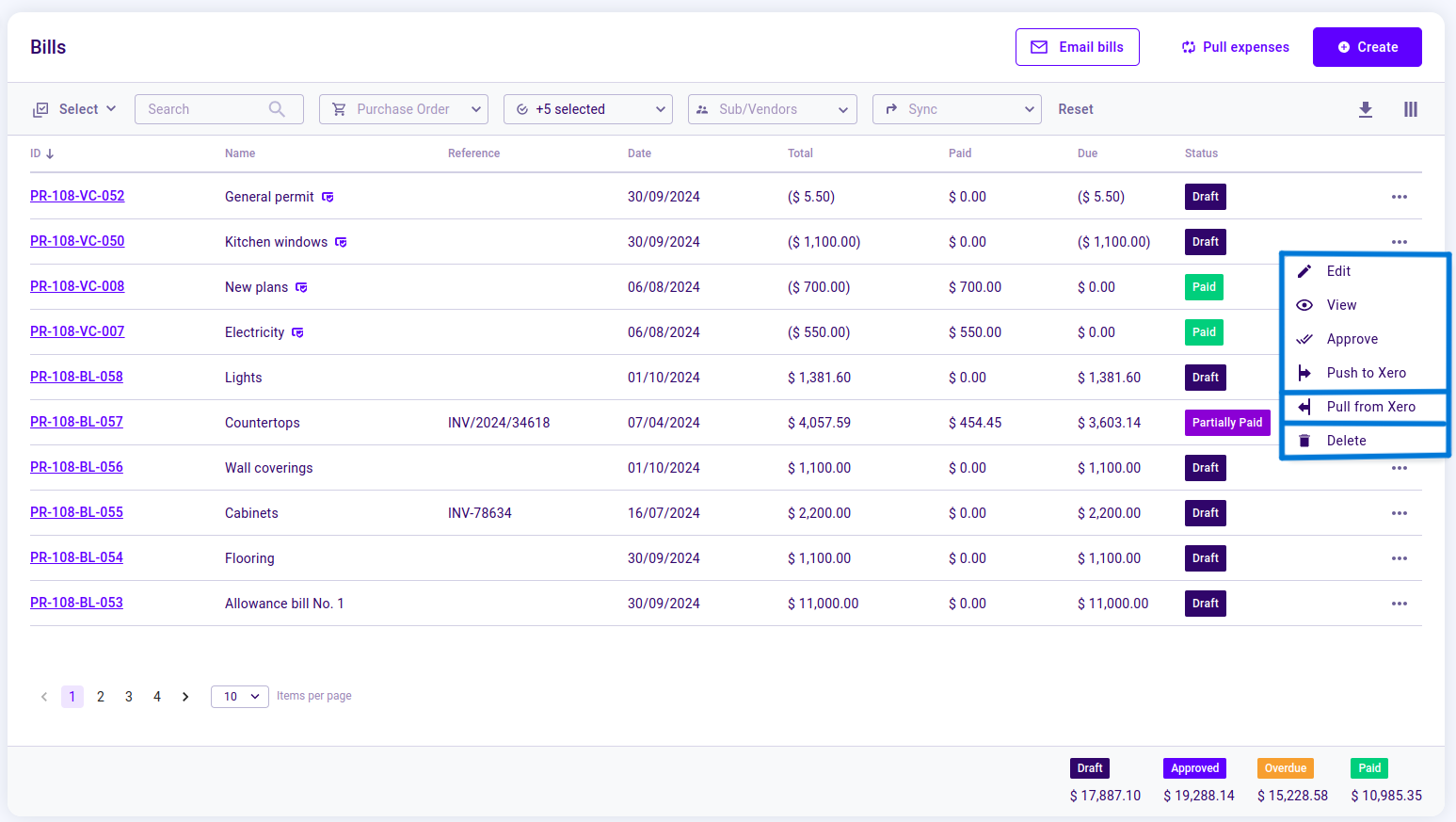Click the icon beside General permit name

coord(328,197)
